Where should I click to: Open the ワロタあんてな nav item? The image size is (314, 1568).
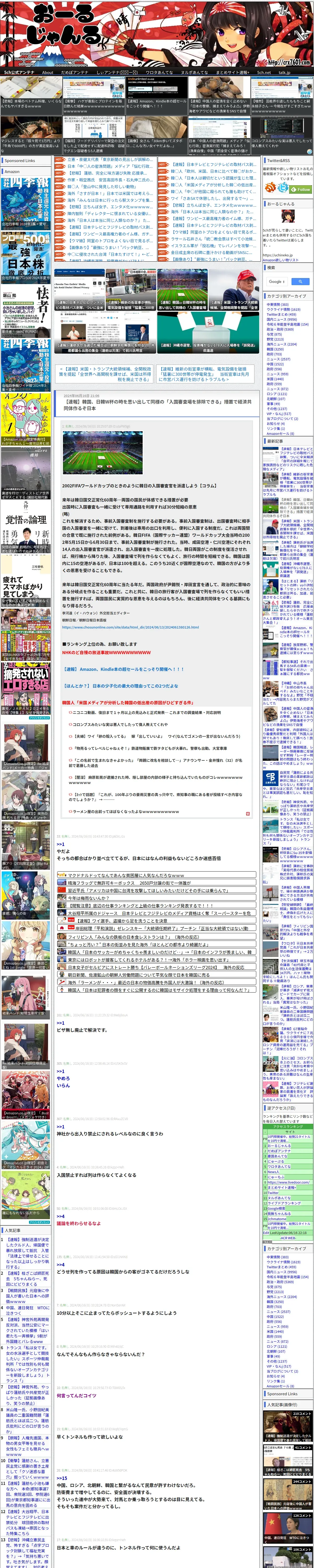tap(159, 72)
